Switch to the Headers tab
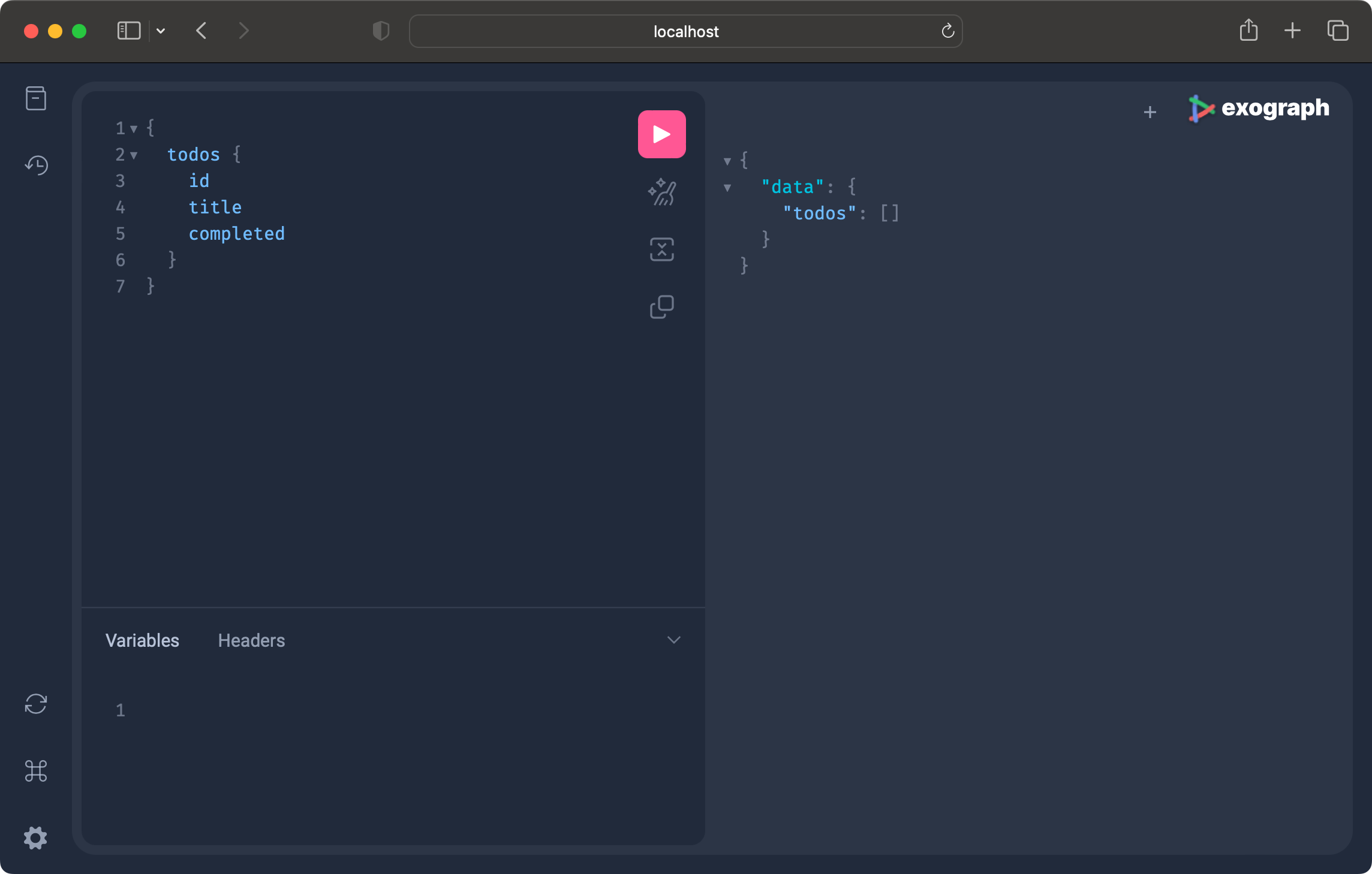This screenshot has height=874, width=1372. (x=251, y=640)
